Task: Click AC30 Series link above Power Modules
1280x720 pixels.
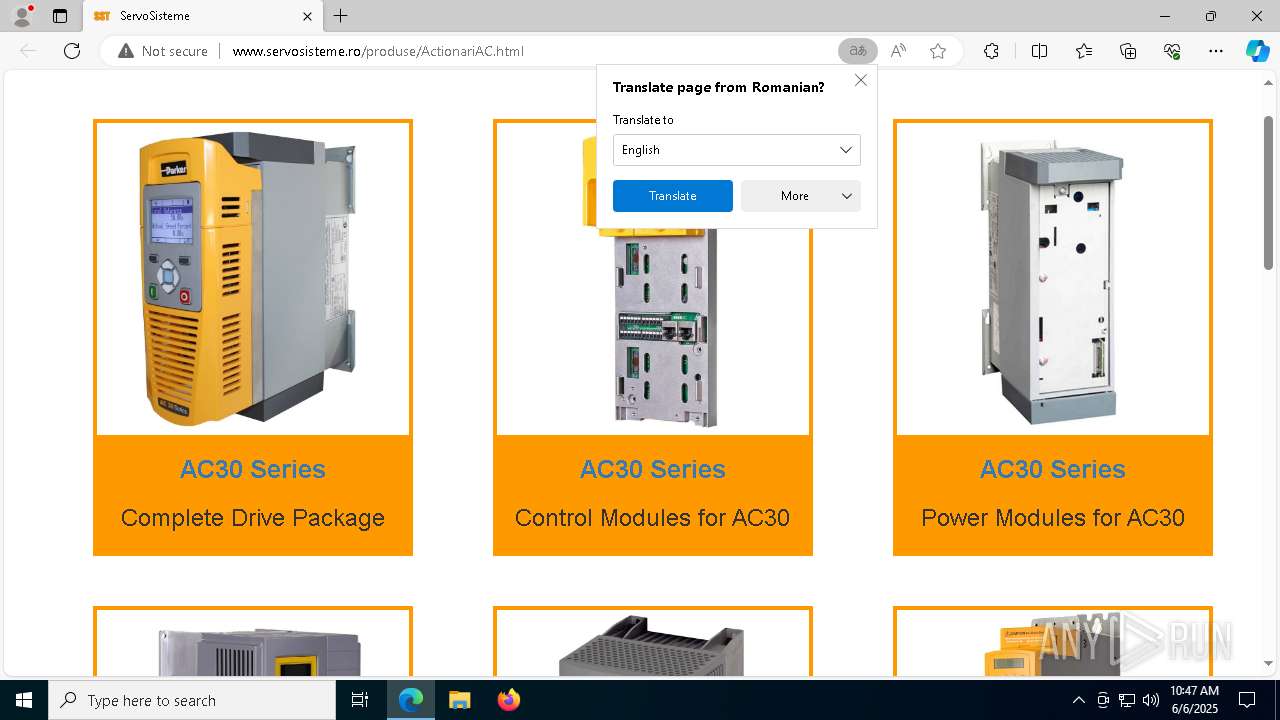Action: coord(1053,469)
